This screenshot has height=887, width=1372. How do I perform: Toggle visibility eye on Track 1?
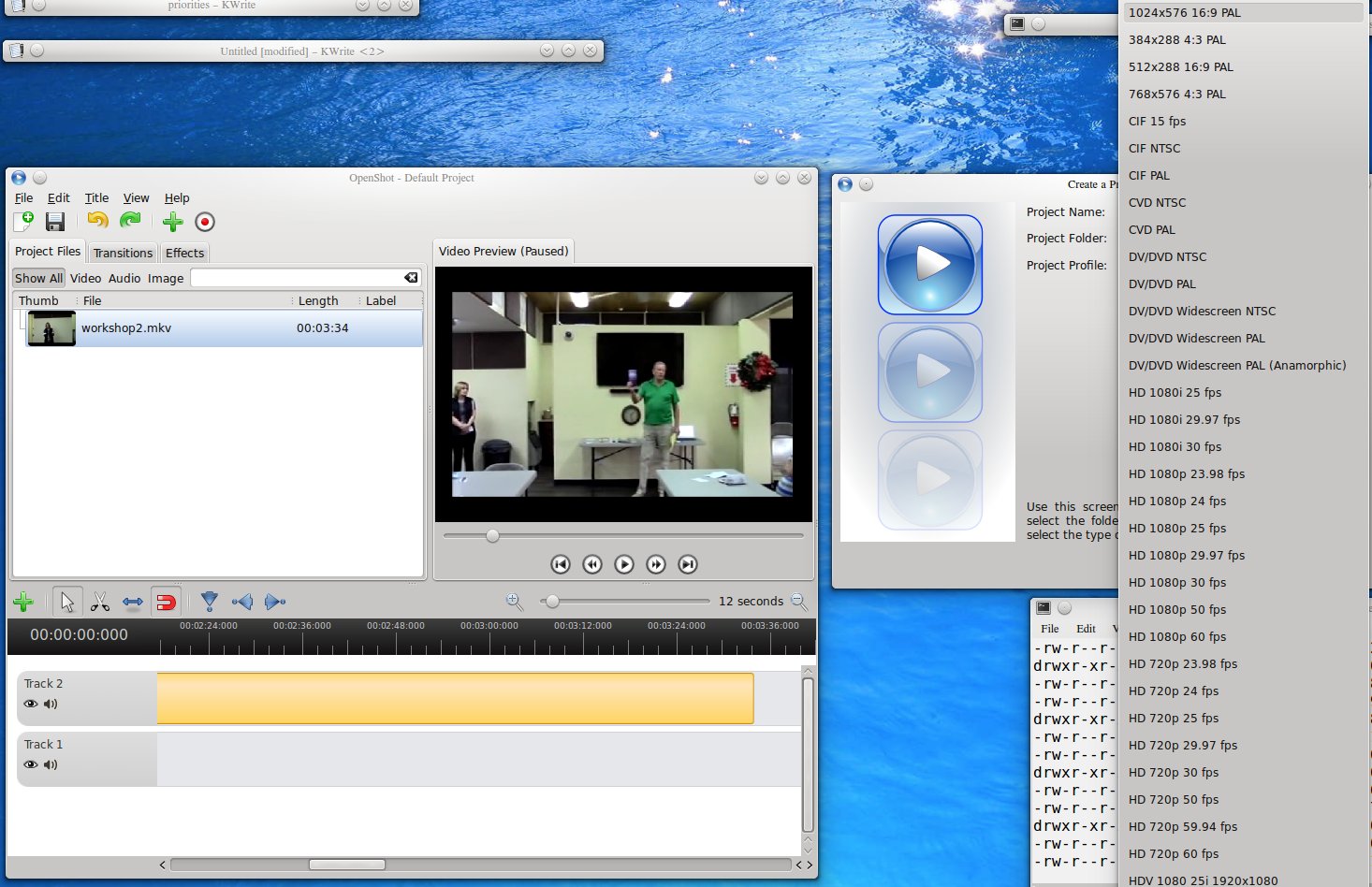31,764
